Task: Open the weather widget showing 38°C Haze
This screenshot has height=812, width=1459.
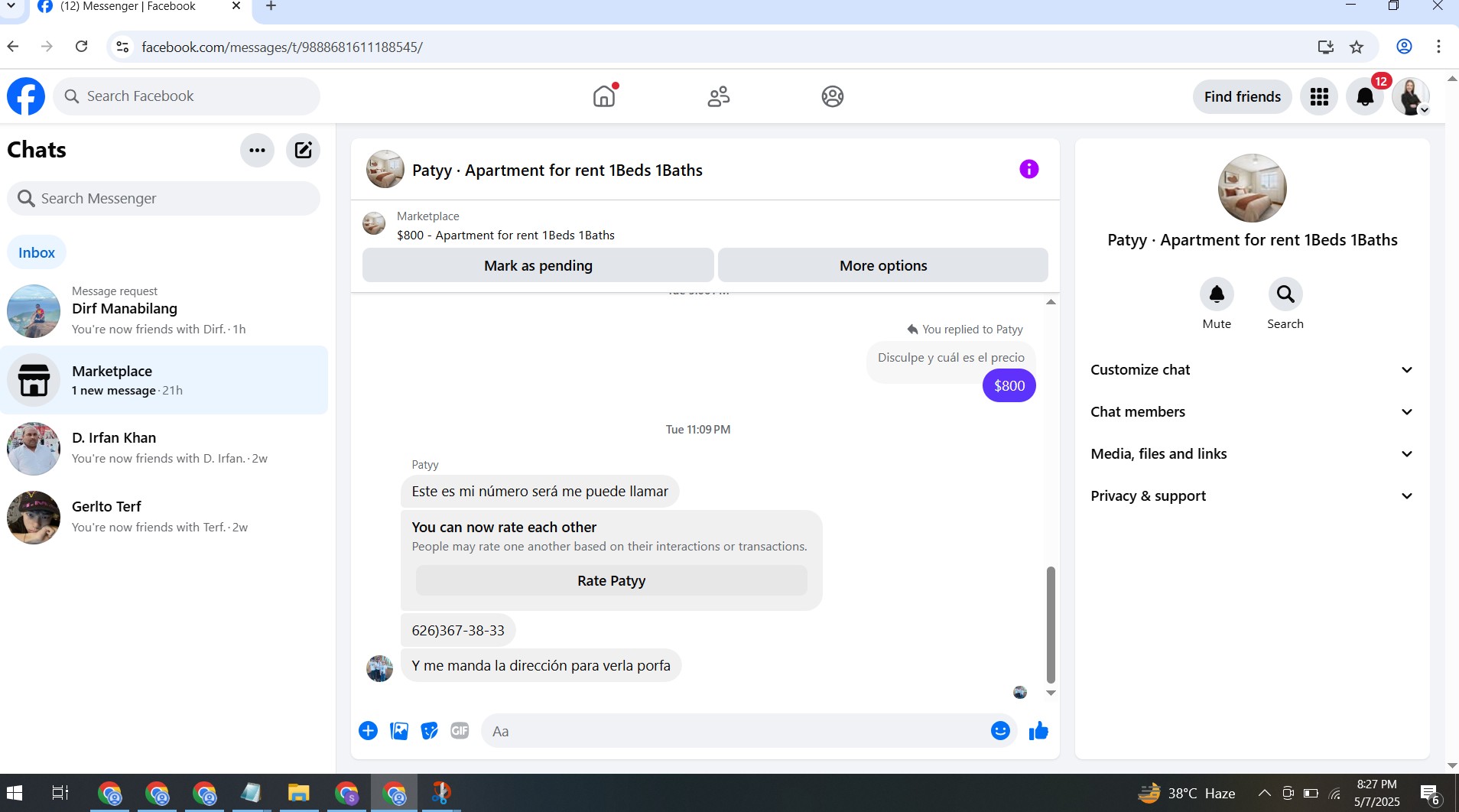Action: 1186,793
